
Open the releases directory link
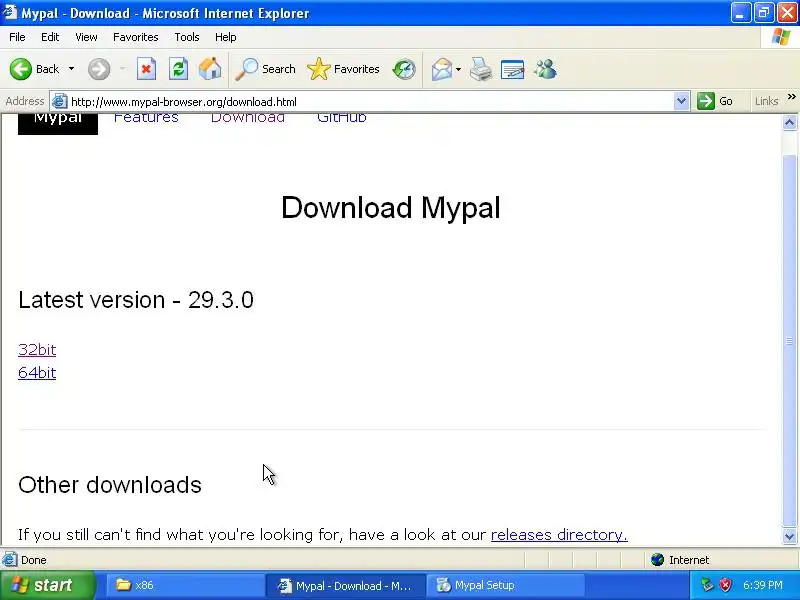click(559, 535)
